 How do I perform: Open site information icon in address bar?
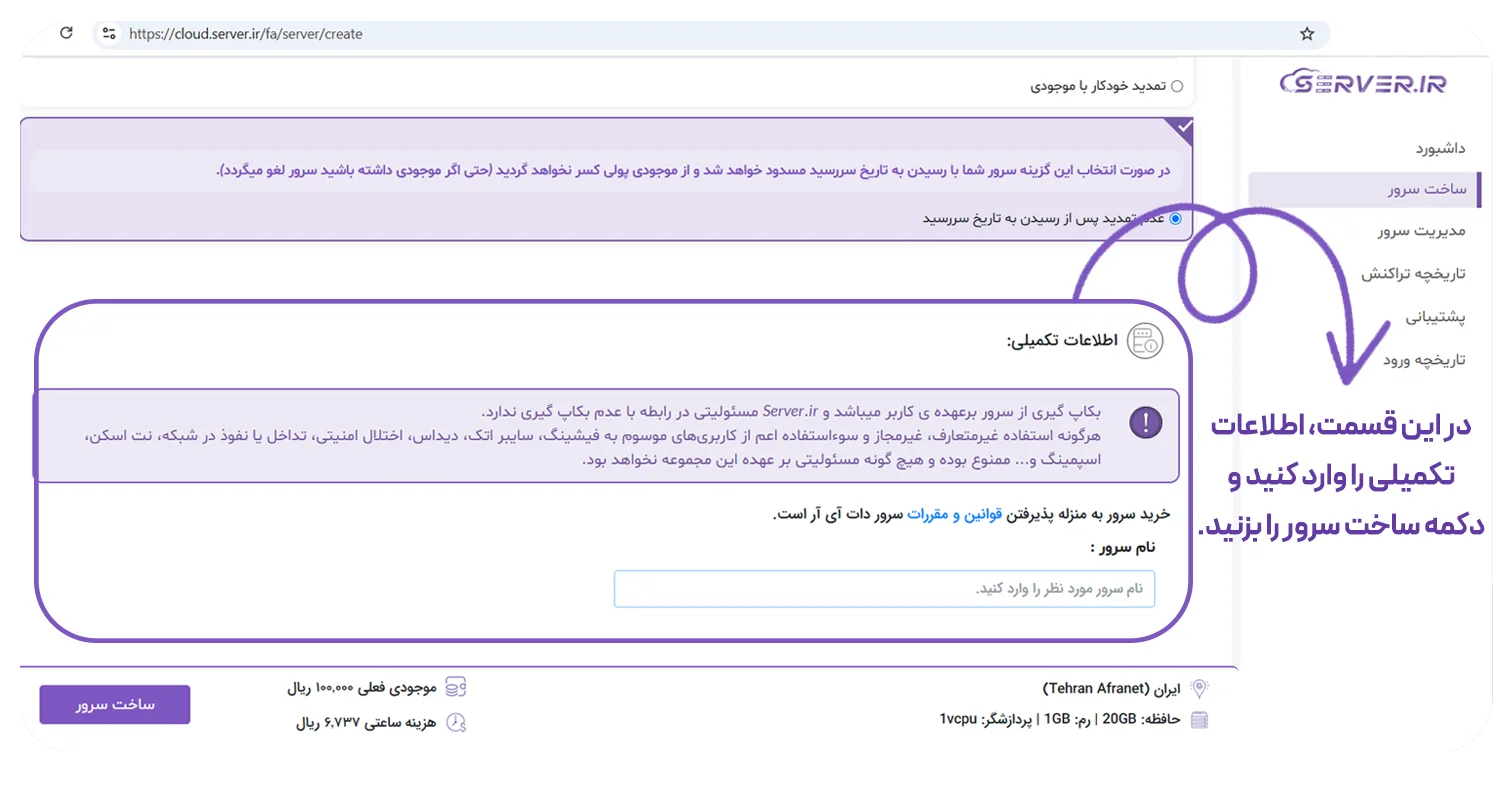point(109,33)
